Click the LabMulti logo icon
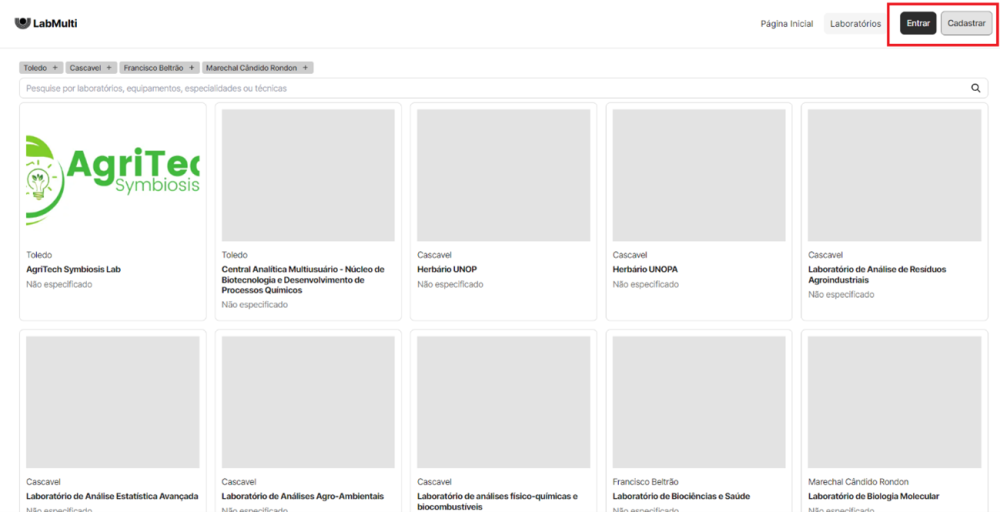1000x512 pixels. click(x=22, y=23)
